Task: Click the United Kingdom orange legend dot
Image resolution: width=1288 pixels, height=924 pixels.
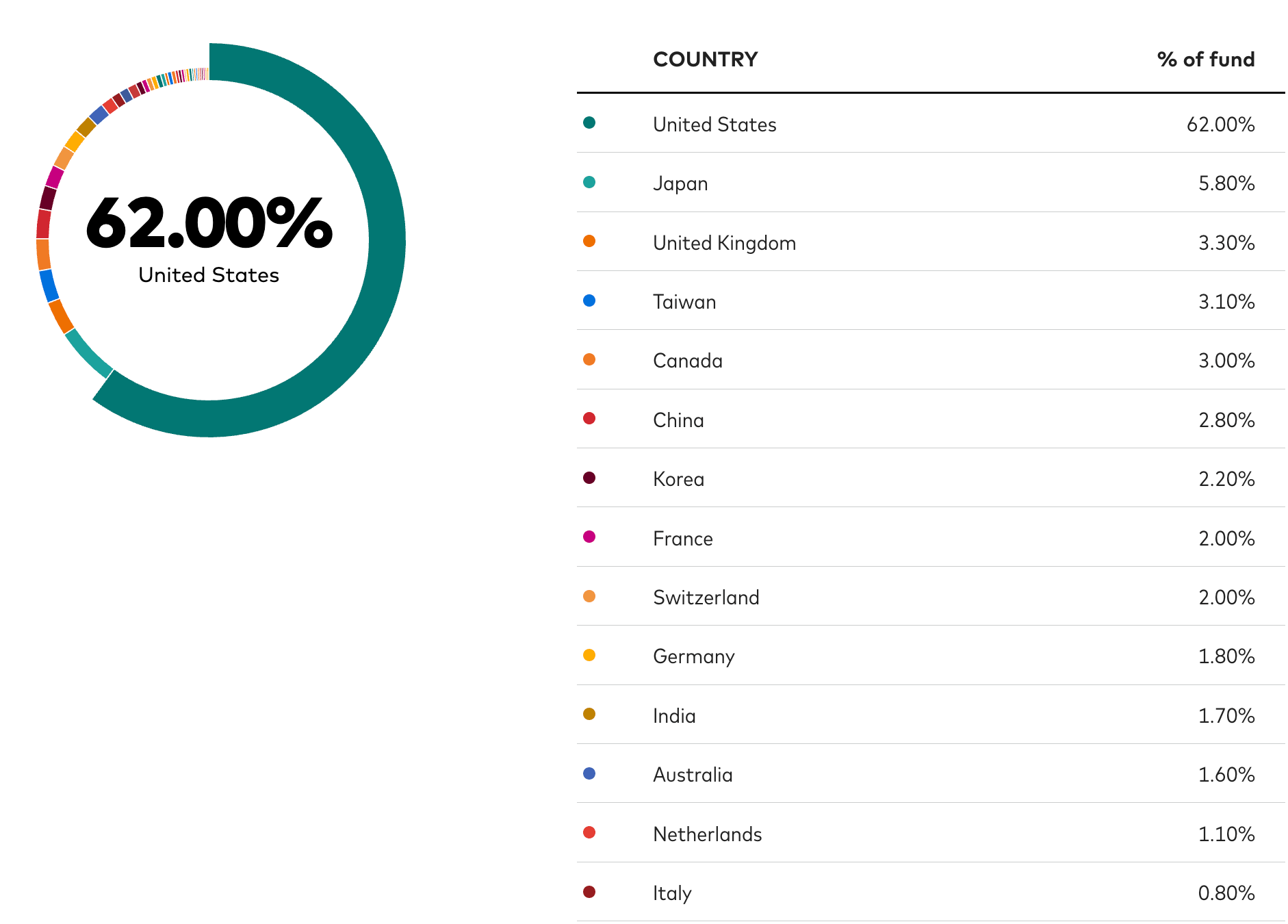Action: tap(589, 241)
